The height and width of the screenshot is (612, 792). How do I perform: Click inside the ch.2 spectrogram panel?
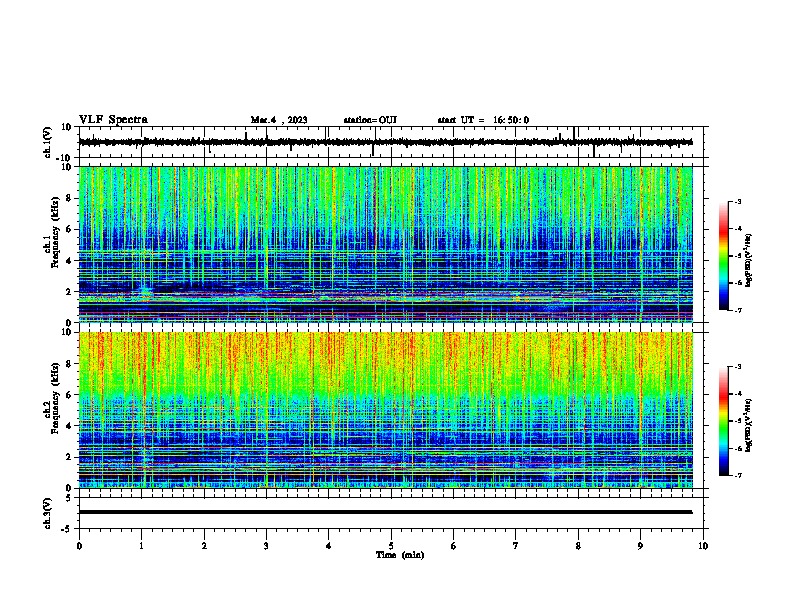tap(386, 410)
